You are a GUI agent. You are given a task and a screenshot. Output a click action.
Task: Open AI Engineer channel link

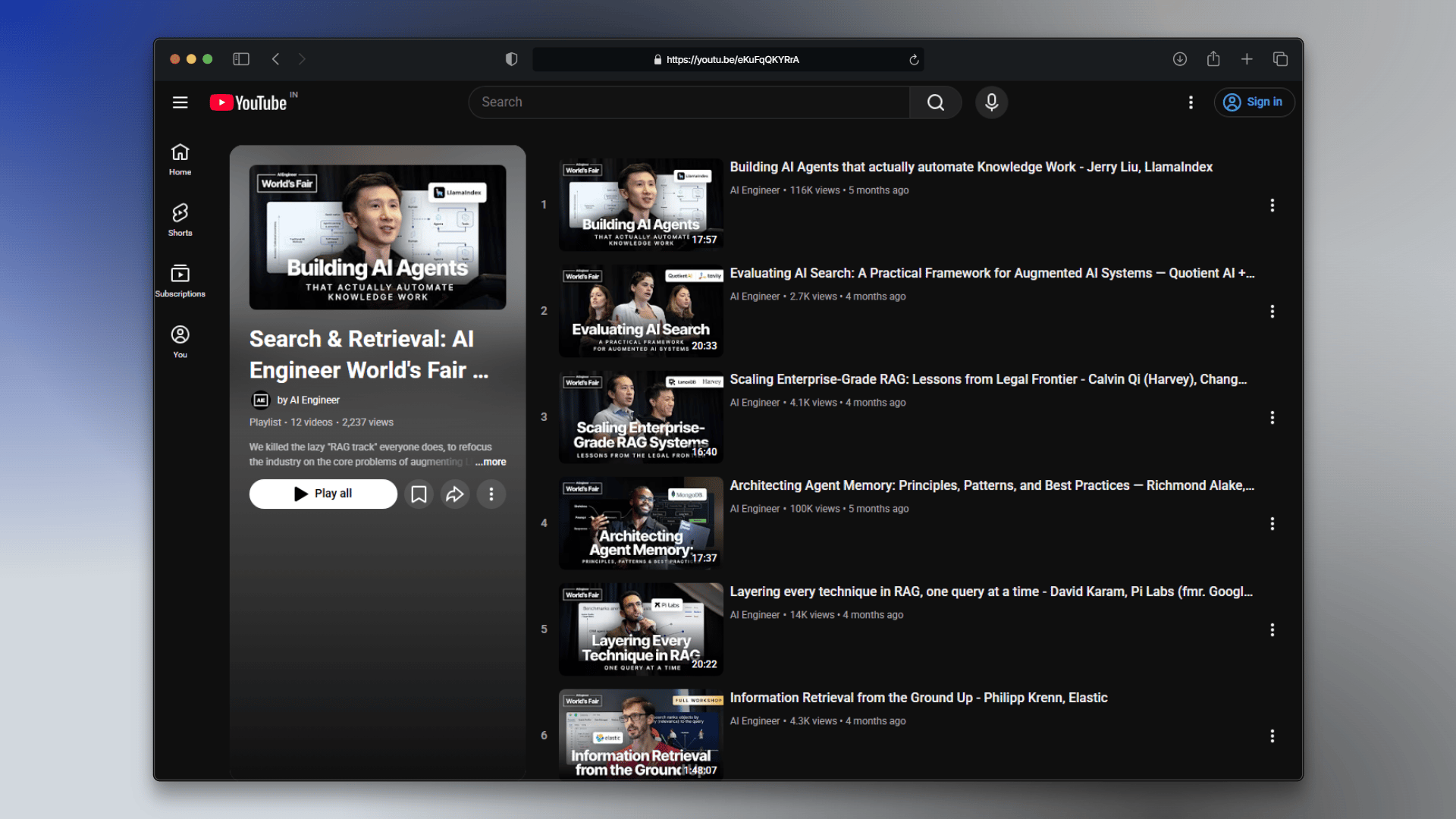click(x=308, y=400)
